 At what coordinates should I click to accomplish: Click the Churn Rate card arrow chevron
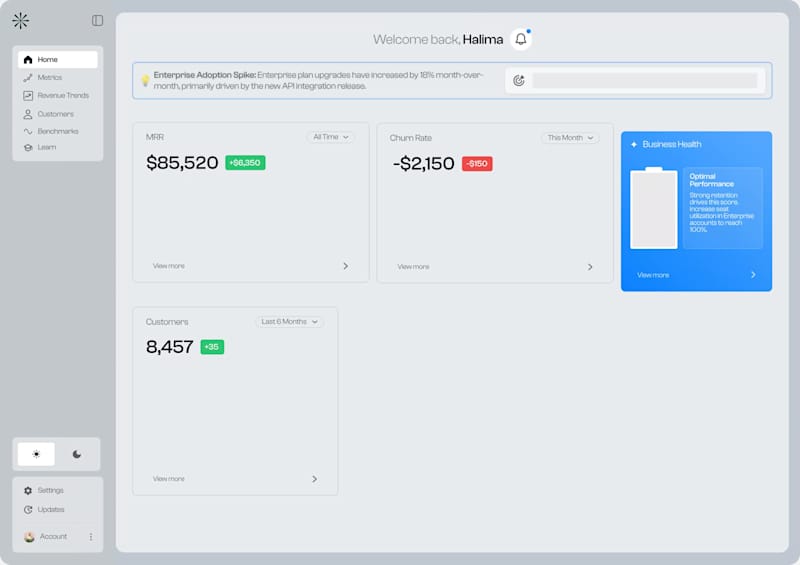(590, 267)
